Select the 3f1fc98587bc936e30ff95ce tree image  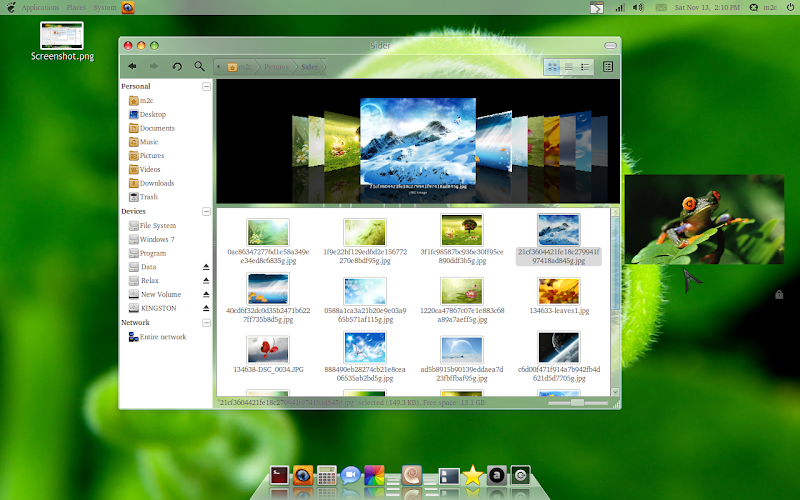(x=462, y=230)
